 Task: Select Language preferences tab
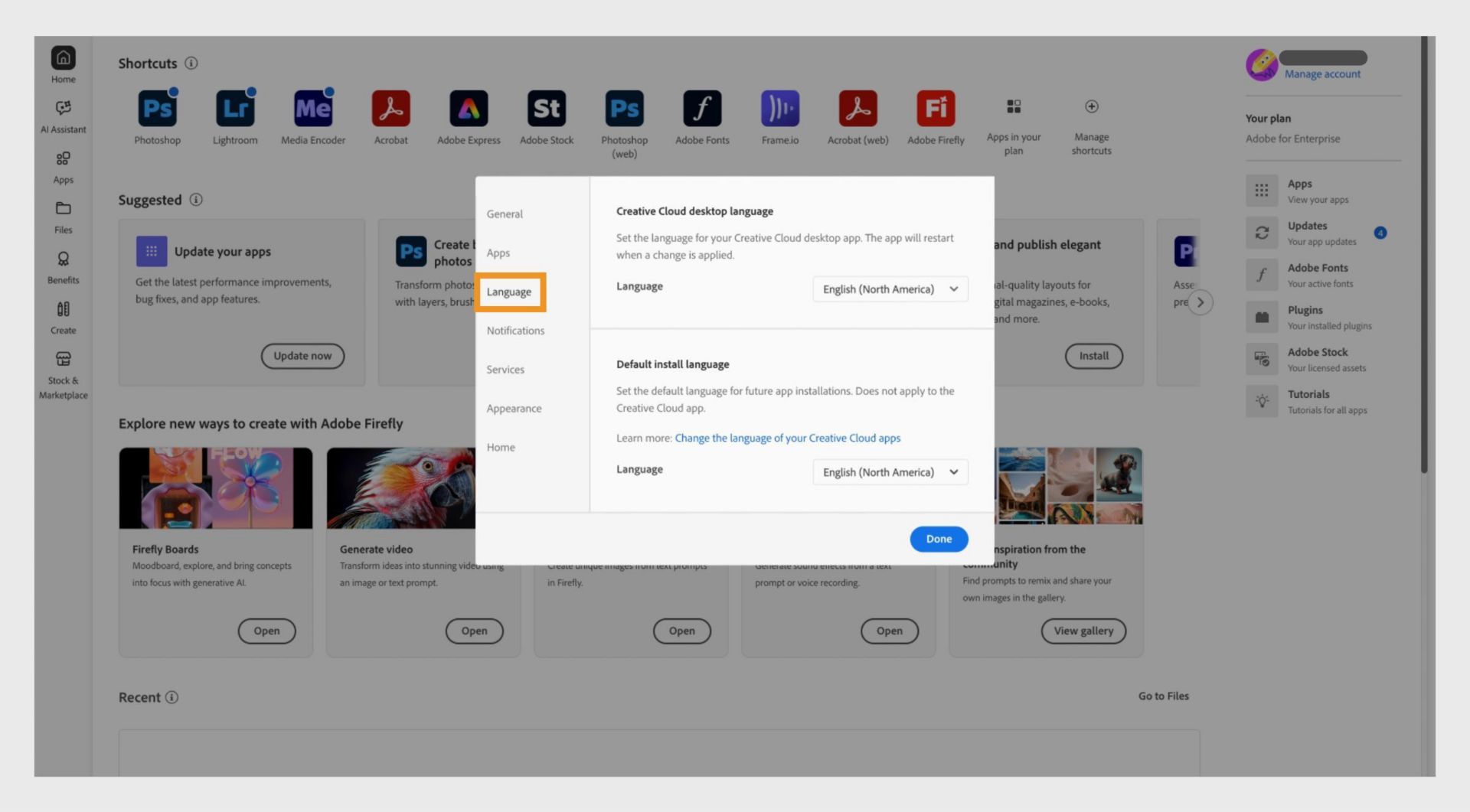[509, 292]
